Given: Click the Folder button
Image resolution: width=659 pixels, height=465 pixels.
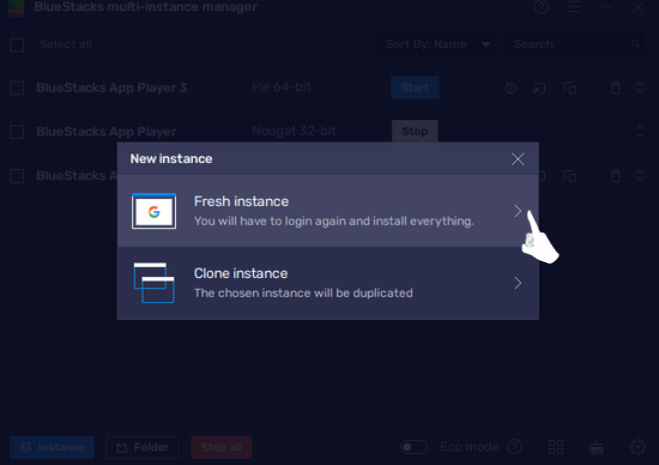Looking at the screenshot, I should tap(142, 447).
